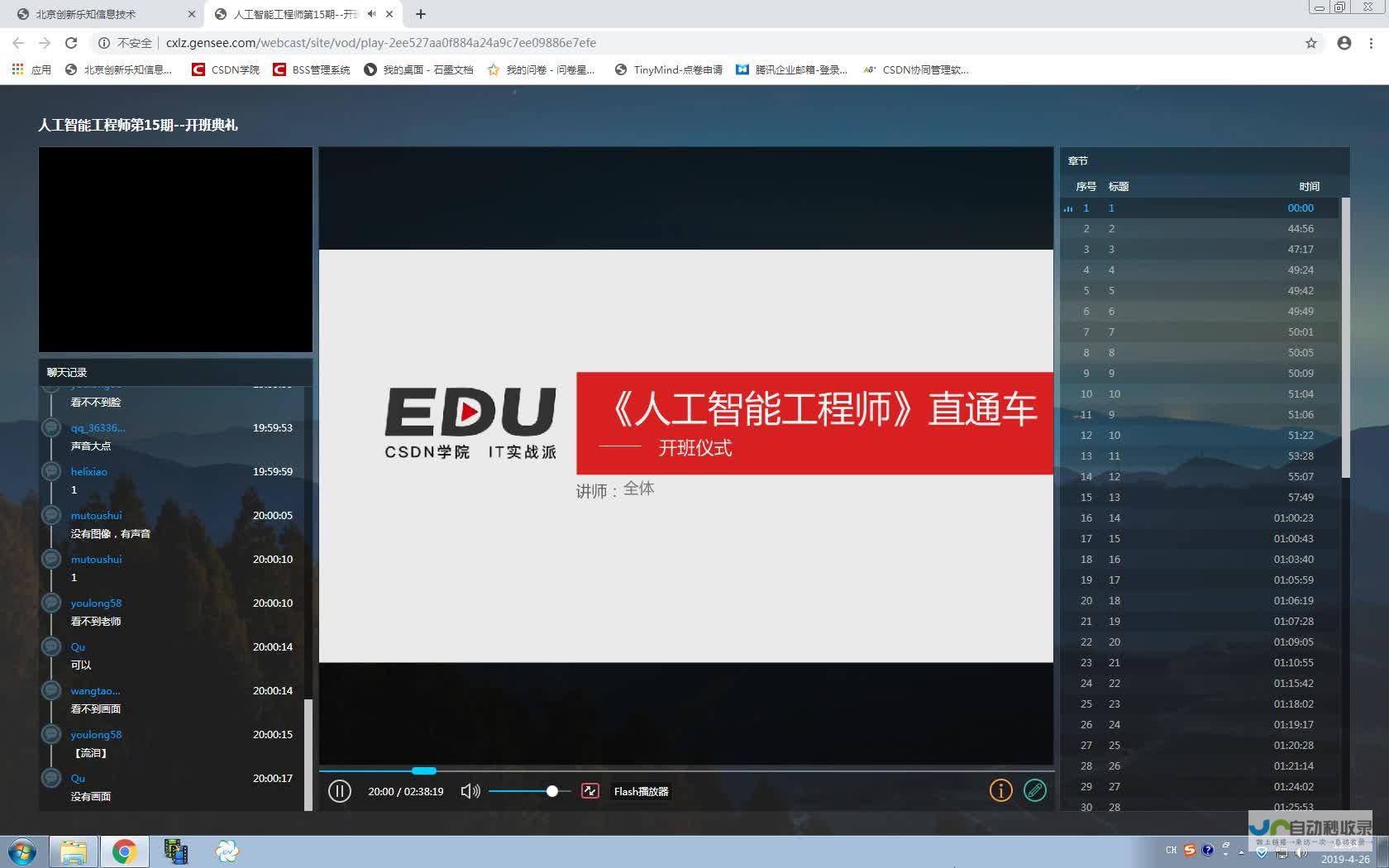Viewport: 1389px width, 868px height.
Task: Open the Chrome three-dot menu
Action: pyautogui.click(x=1371, y=43)
